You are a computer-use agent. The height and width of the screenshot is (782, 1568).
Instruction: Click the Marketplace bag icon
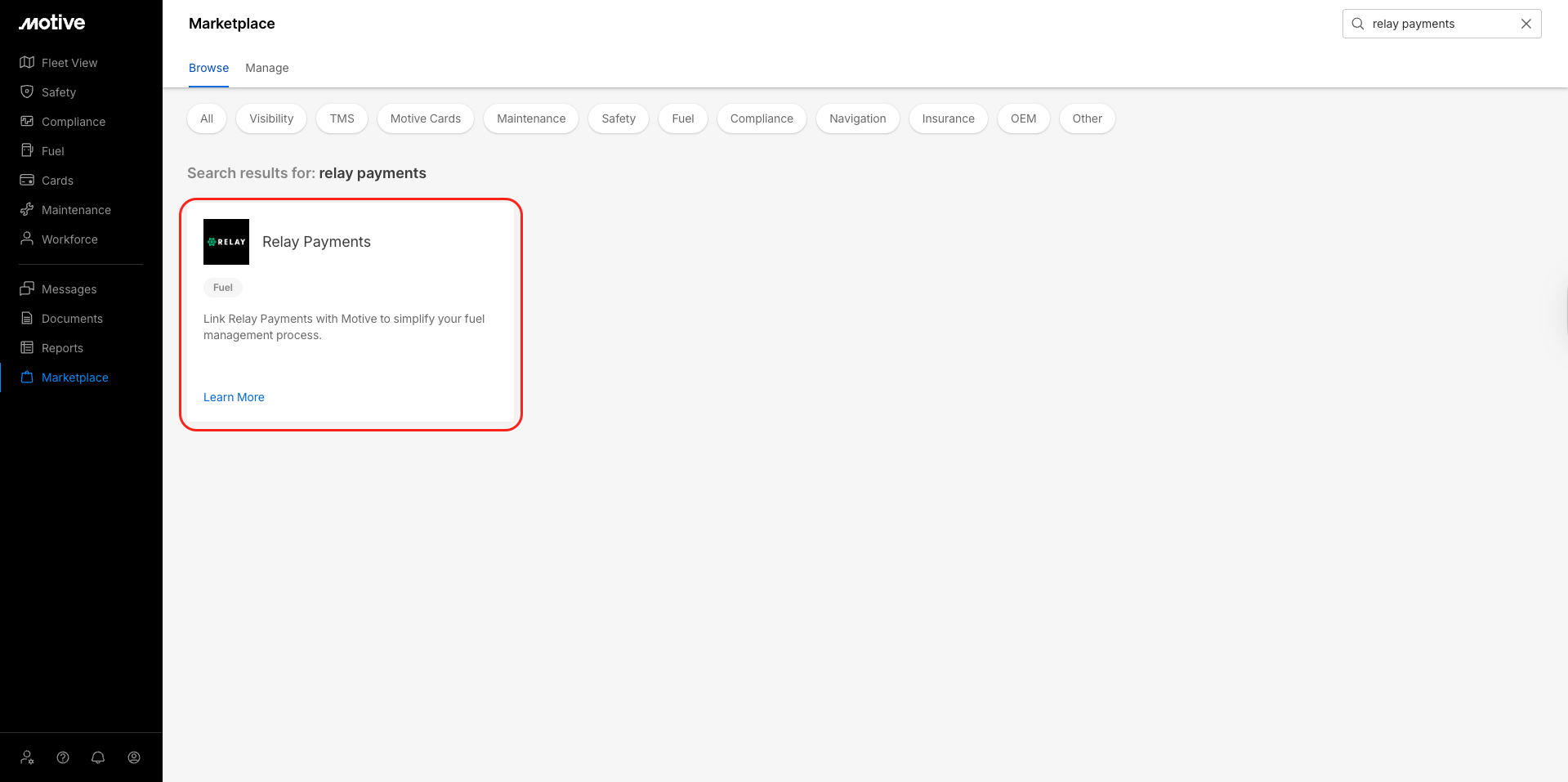[x=27, y=378]
